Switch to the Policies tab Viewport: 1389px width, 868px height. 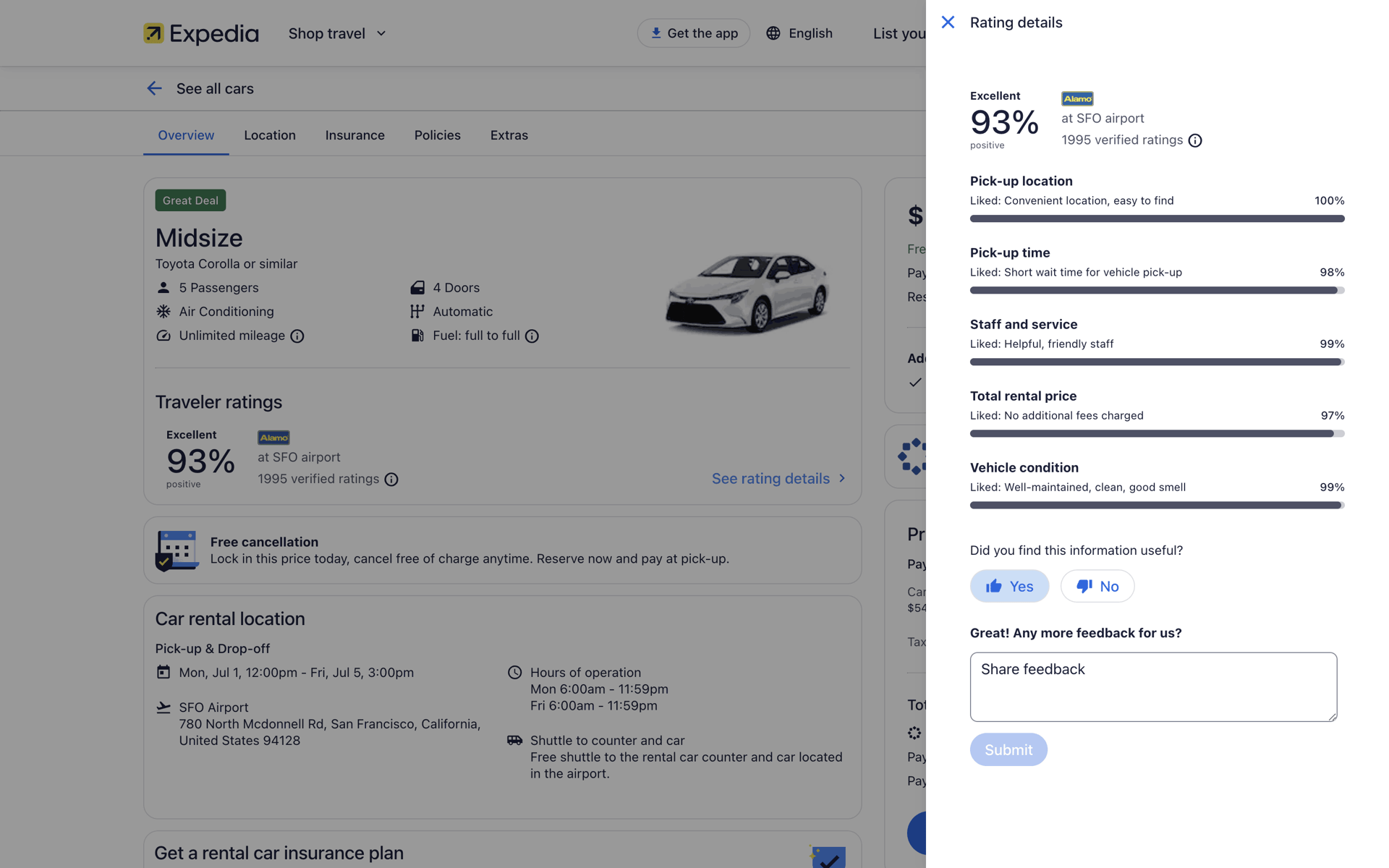point(437,135)
